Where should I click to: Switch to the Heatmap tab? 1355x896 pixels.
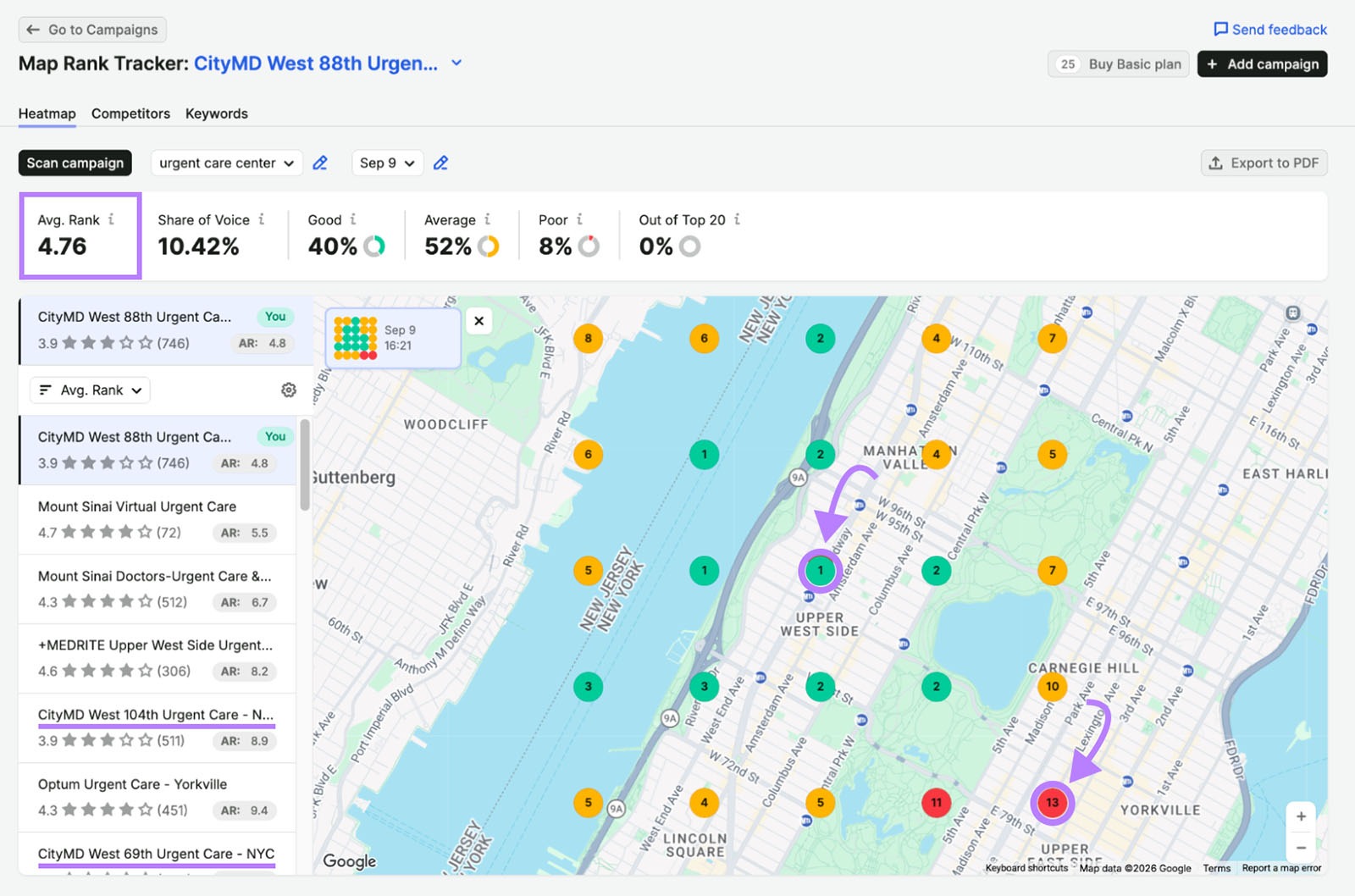(47, 113)
